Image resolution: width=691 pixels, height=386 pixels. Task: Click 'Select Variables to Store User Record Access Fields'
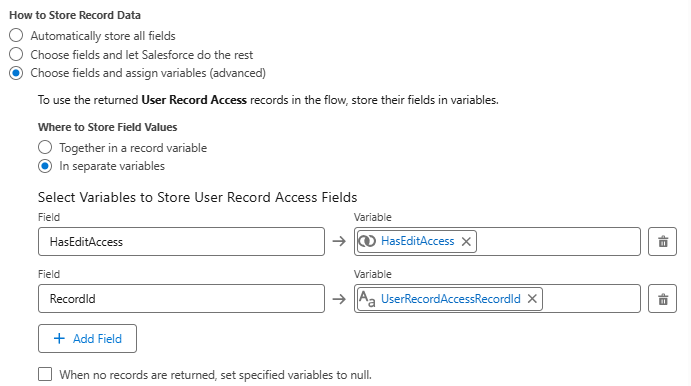[x=197, y=197]
